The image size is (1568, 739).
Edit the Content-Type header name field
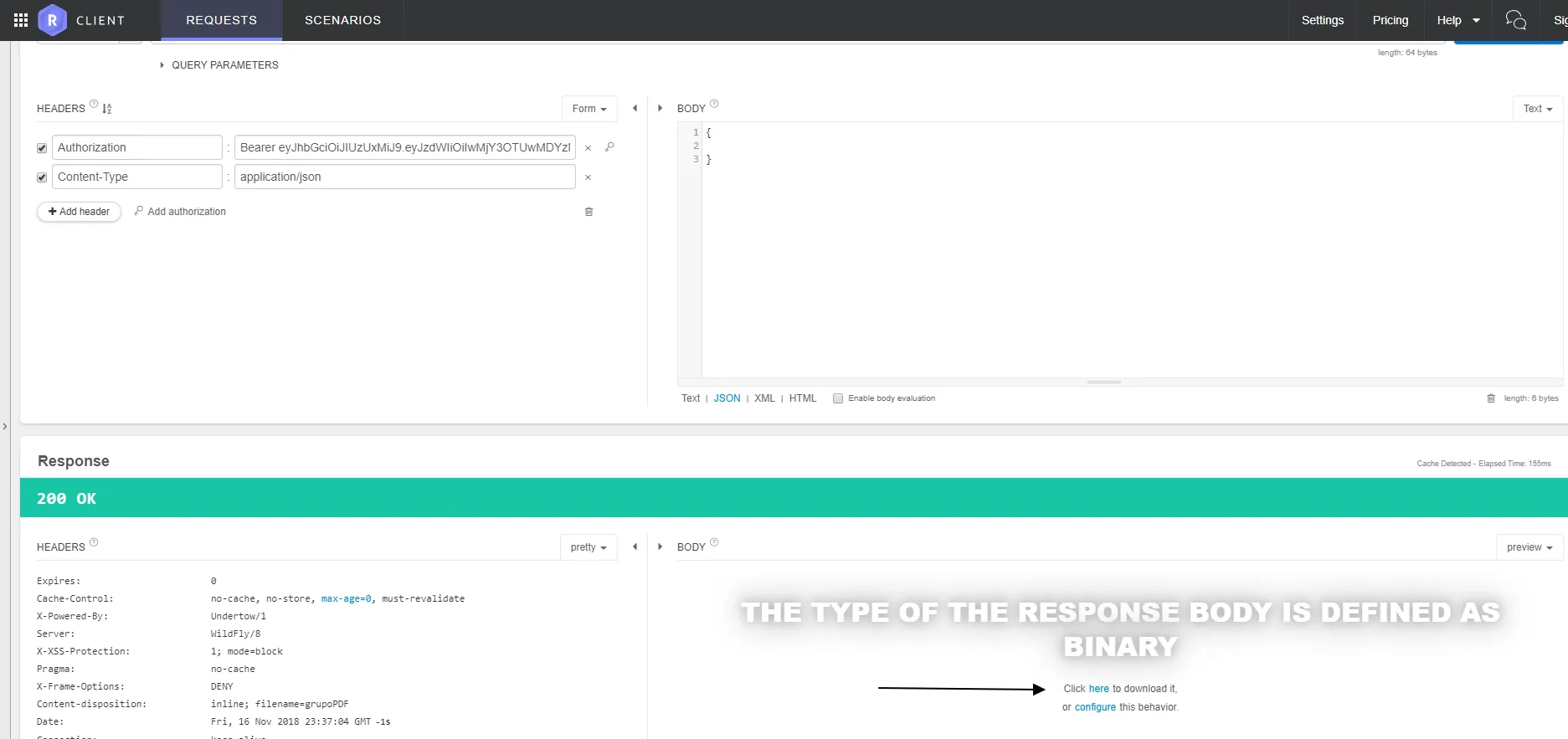tap(137, 177)
